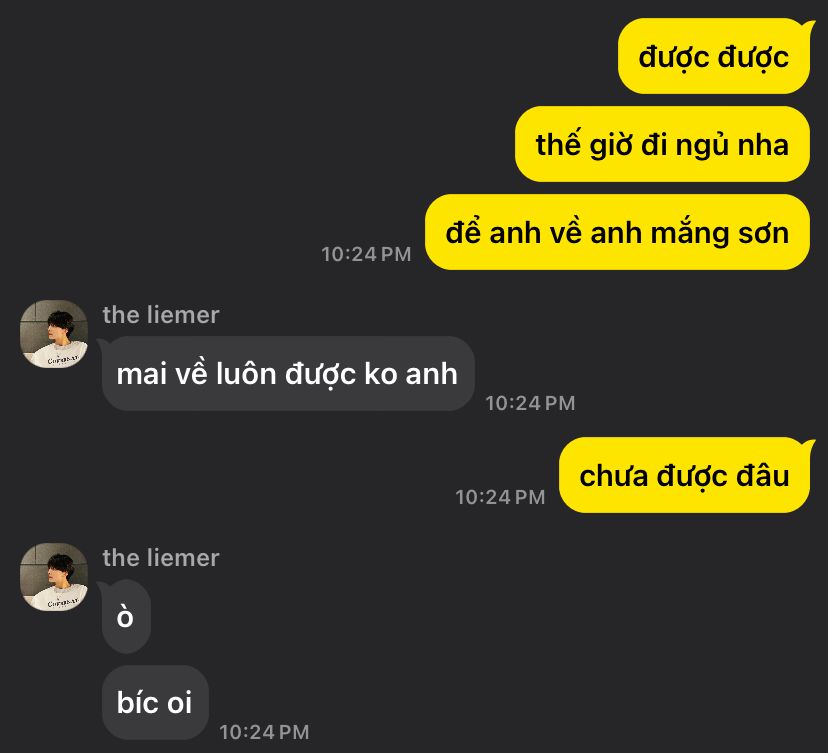
Task: Tap timestamp beside 'chưa được đâu'
Action: click(500, 497)
